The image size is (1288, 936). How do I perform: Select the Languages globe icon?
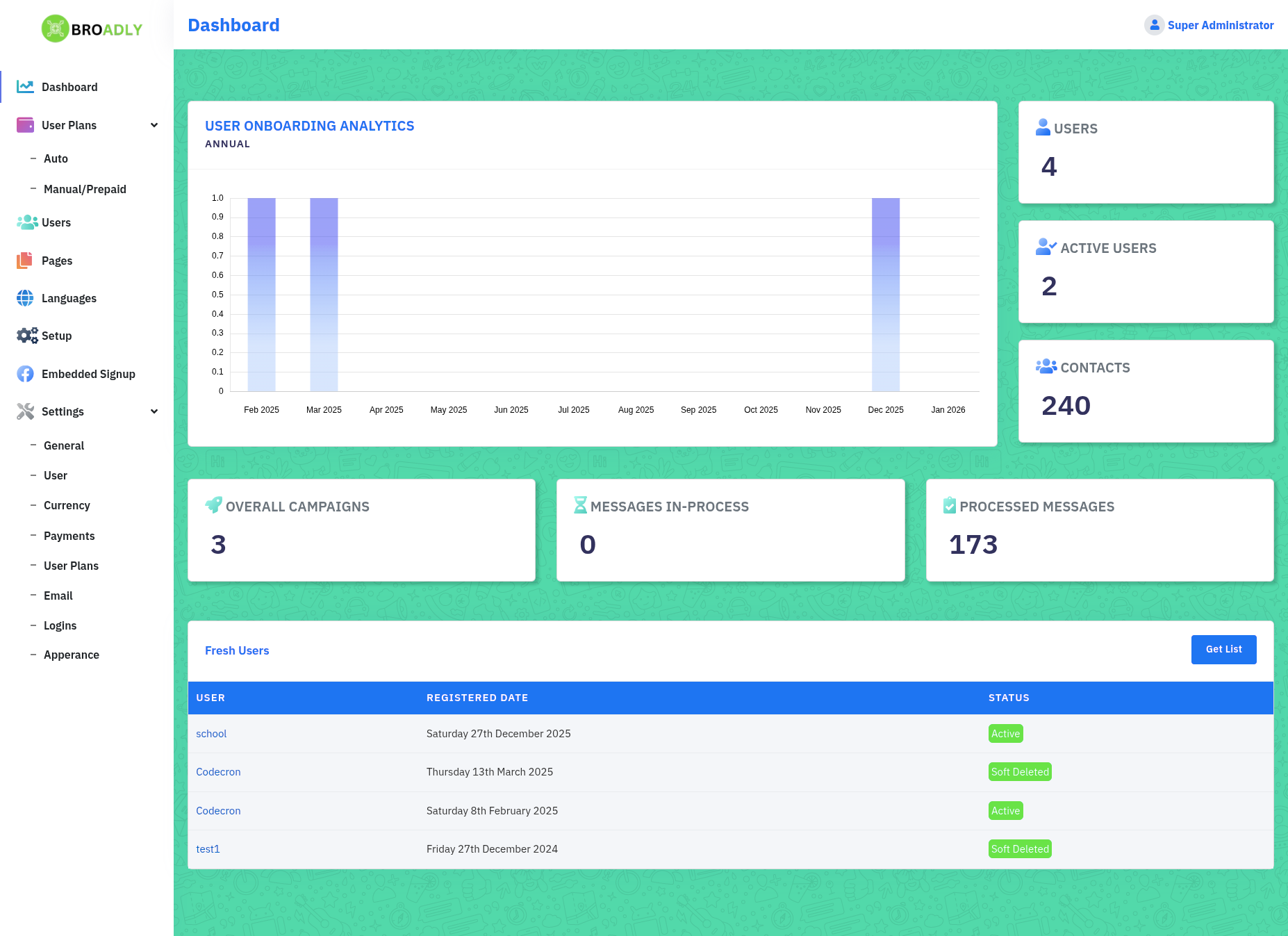25,298
